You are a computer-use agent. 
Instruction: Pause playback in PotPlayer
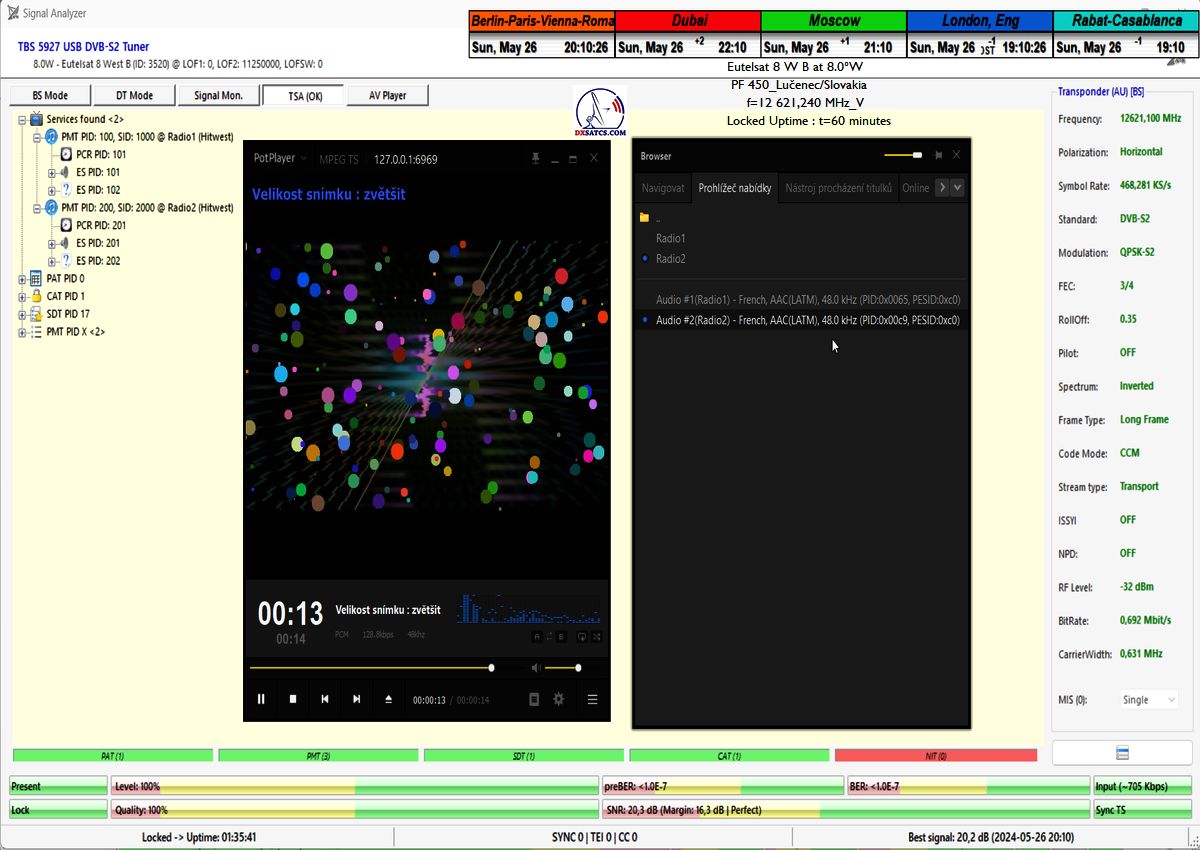[x=261, y=699]
